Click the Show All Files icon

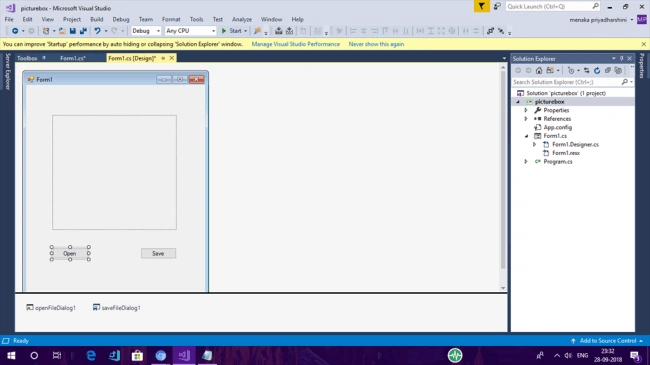point(618,71)
